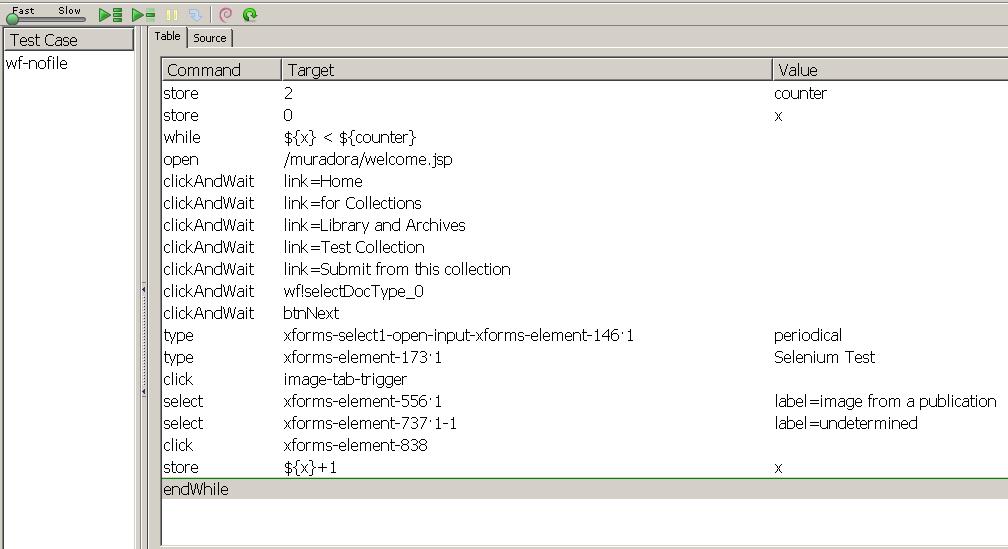Collapse sidebar using upper splitter arrow

(x=143, y=290)
